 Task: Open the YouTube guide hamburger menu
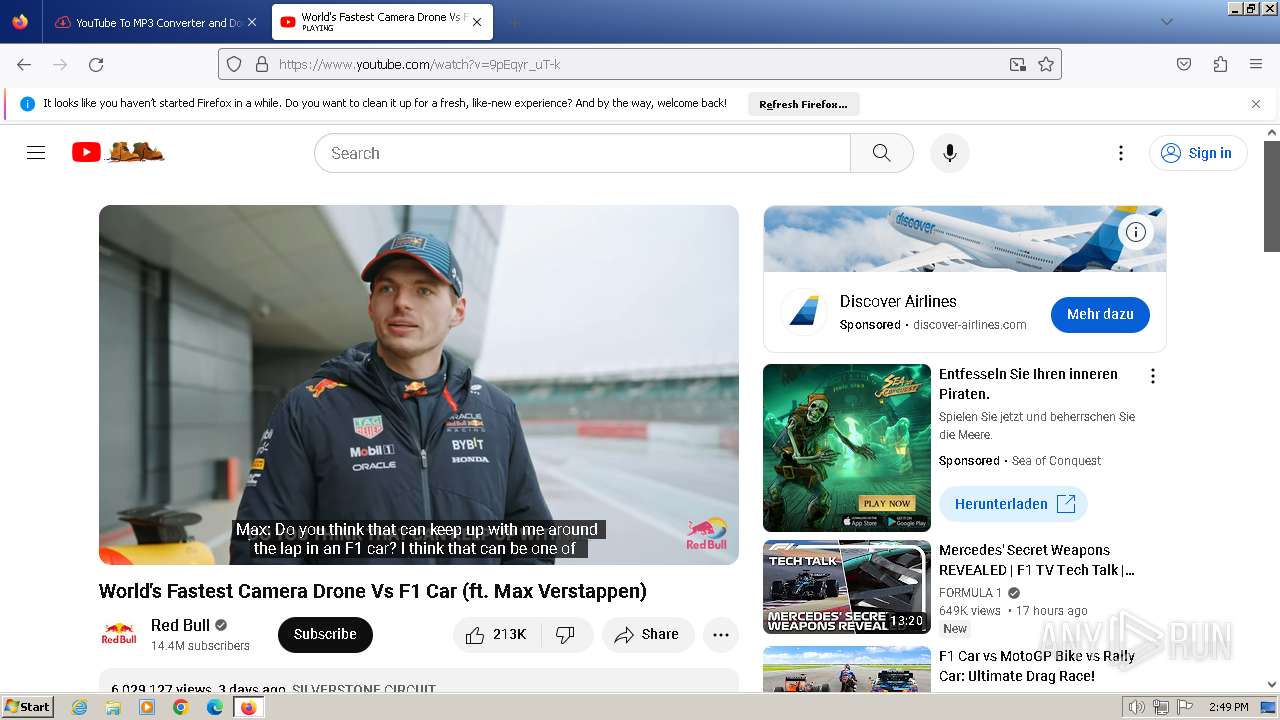(x=36, y=153)
